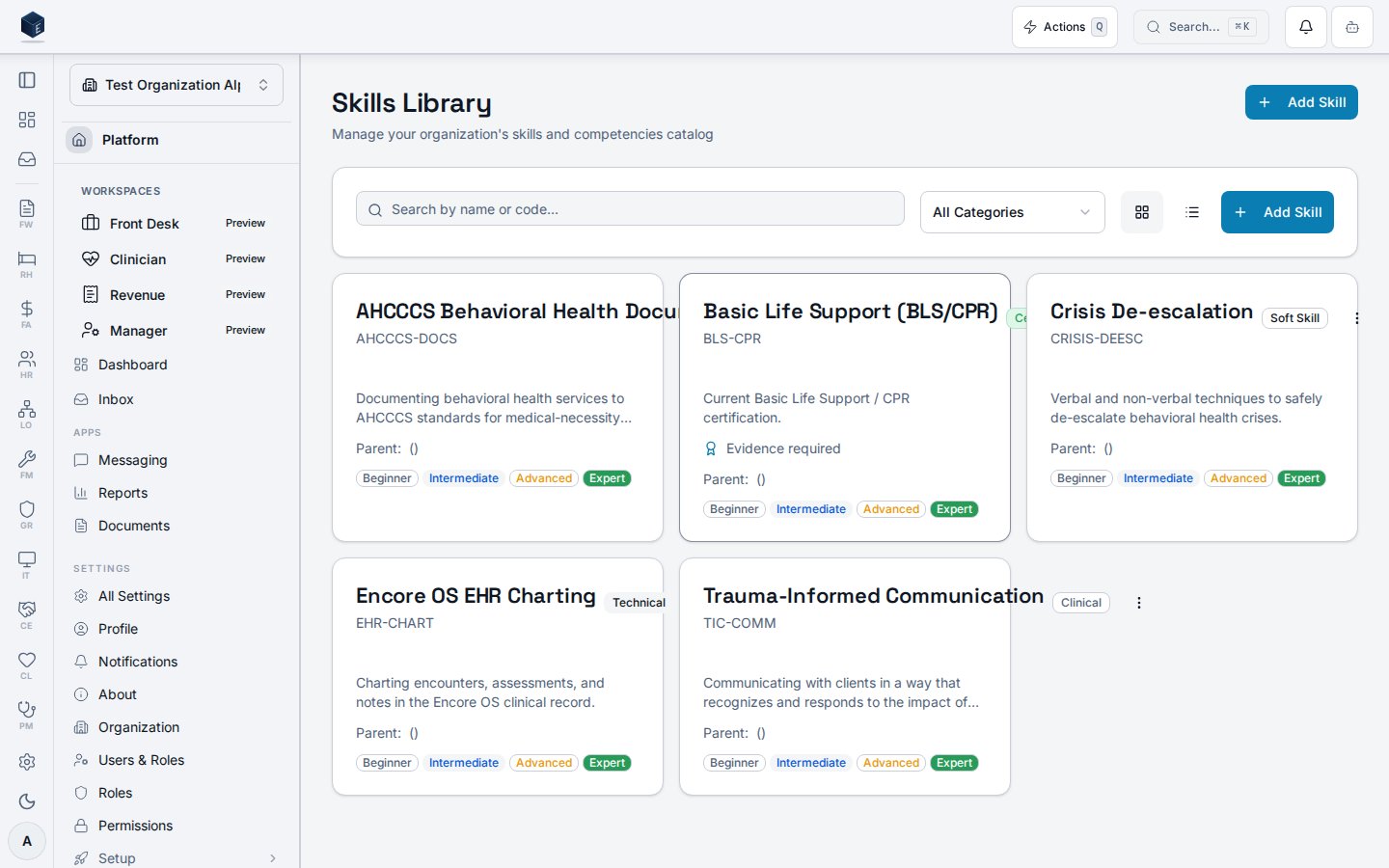Open the assistant robot icon in header
Image resolution: width=1389 pixels, height=868 pixels.
point(1352,27)
